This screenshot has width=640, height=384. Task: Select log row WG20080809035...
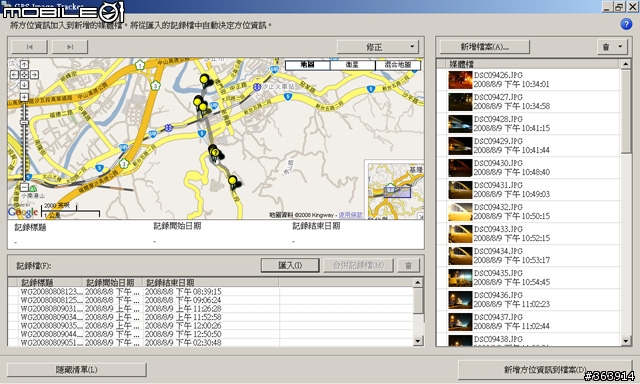(x=211, y=326)
